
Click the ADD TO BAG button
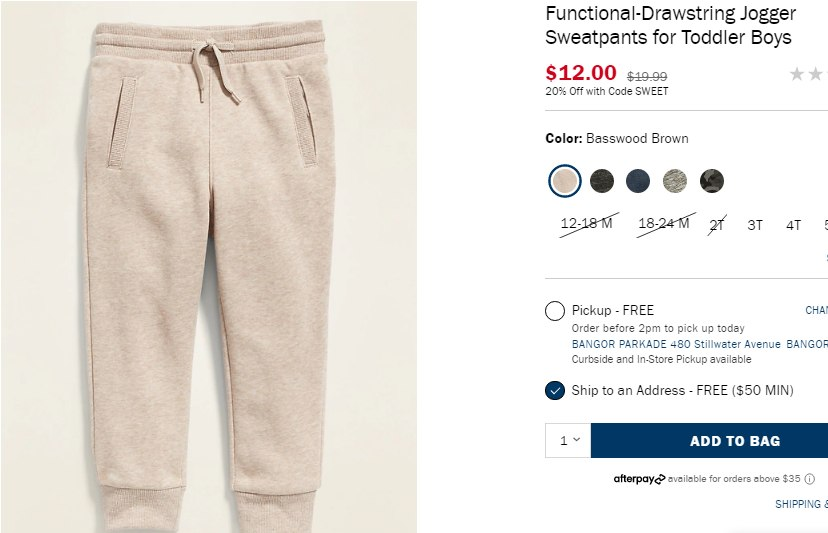click(709, 441)
